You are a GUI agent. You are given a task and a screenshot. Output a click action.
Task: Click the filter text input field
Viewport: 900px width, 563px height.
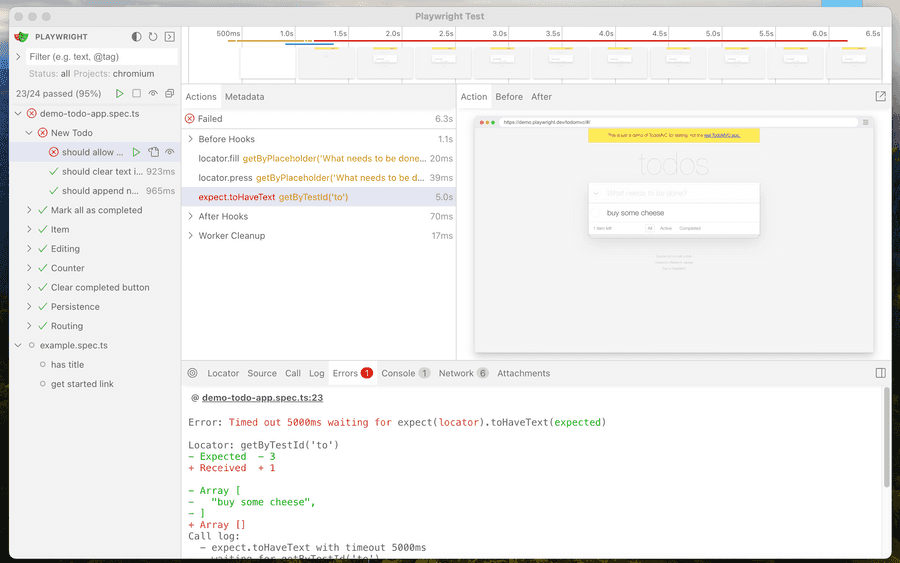tap(102, 57)
